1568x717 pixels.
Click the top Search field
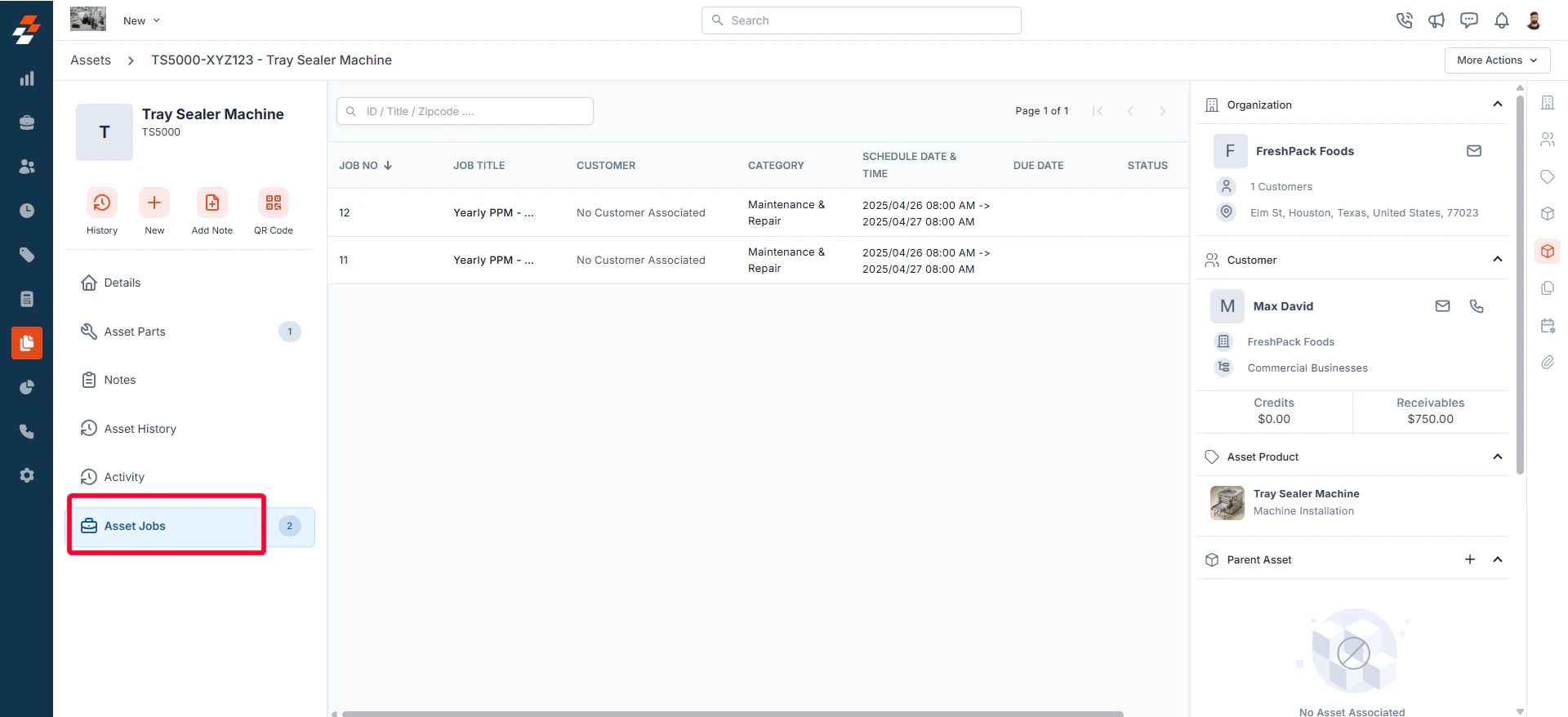click(861, 20)
